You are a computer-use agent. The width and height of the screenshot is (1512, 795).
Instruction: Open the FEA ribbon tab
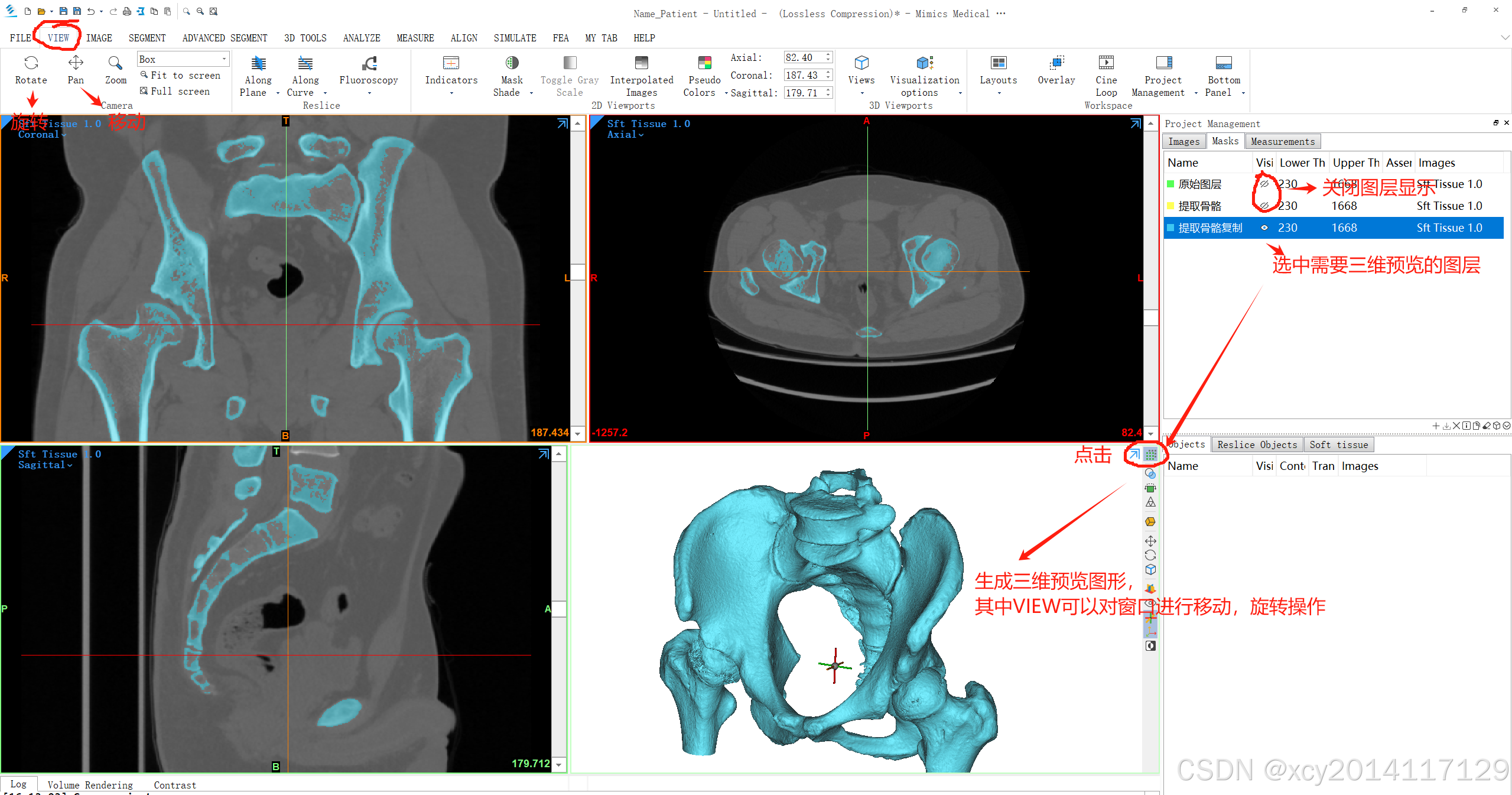point(561,38)
